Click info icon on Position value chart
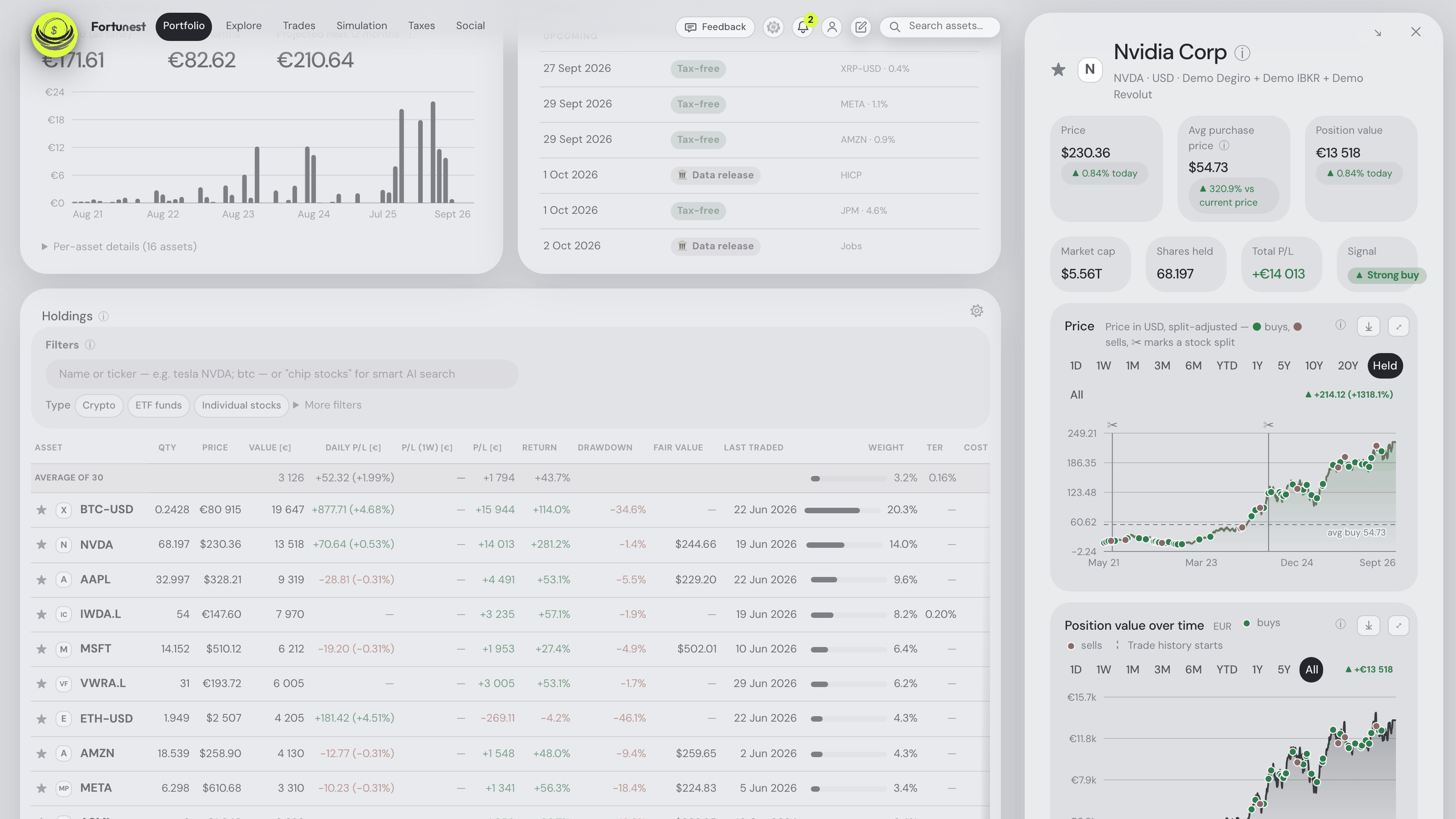 1341,624
